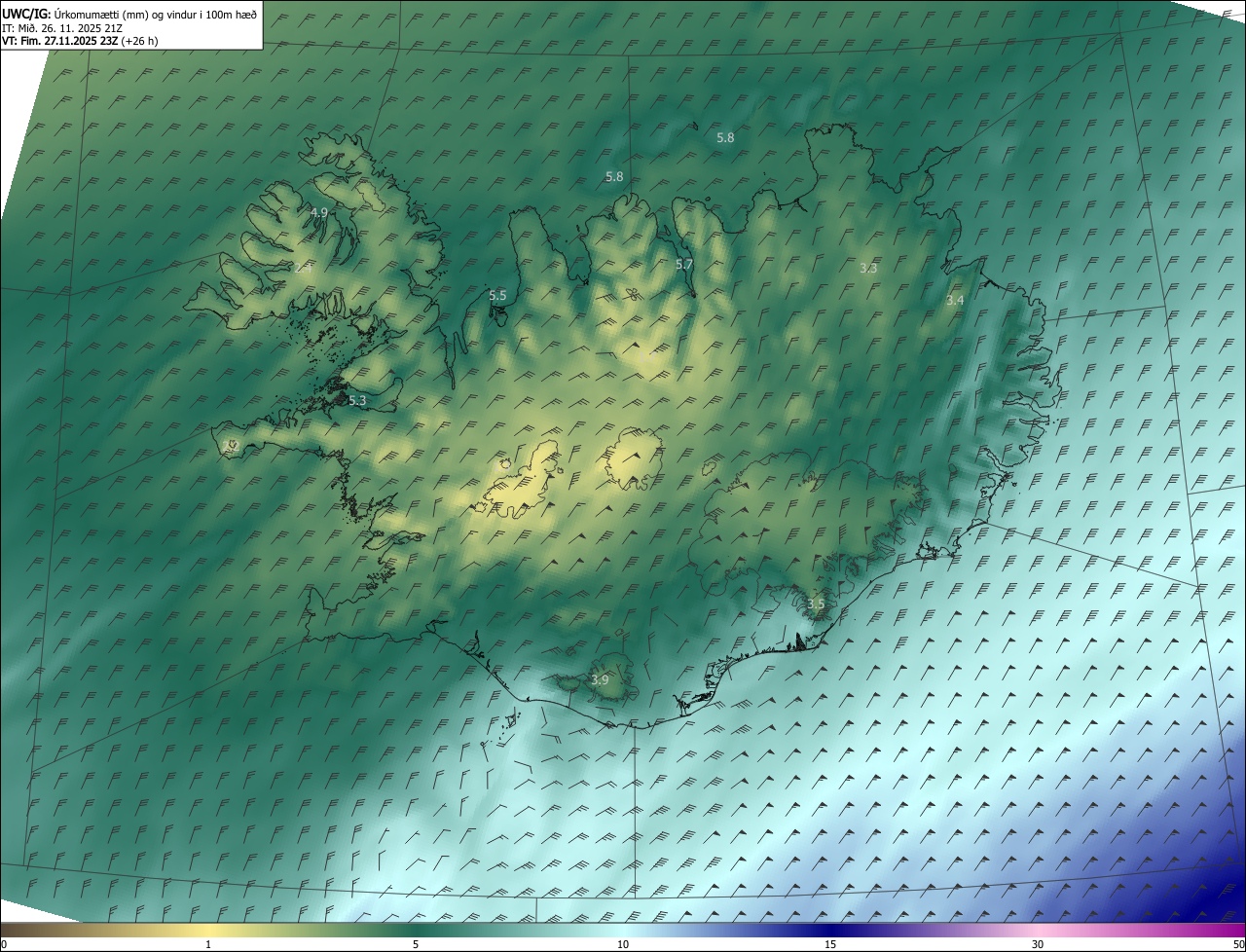This screenshot has height=952, width=1246.
Task: Click the colorbar tick label "30"
Action: click(x=1038, y=944)
